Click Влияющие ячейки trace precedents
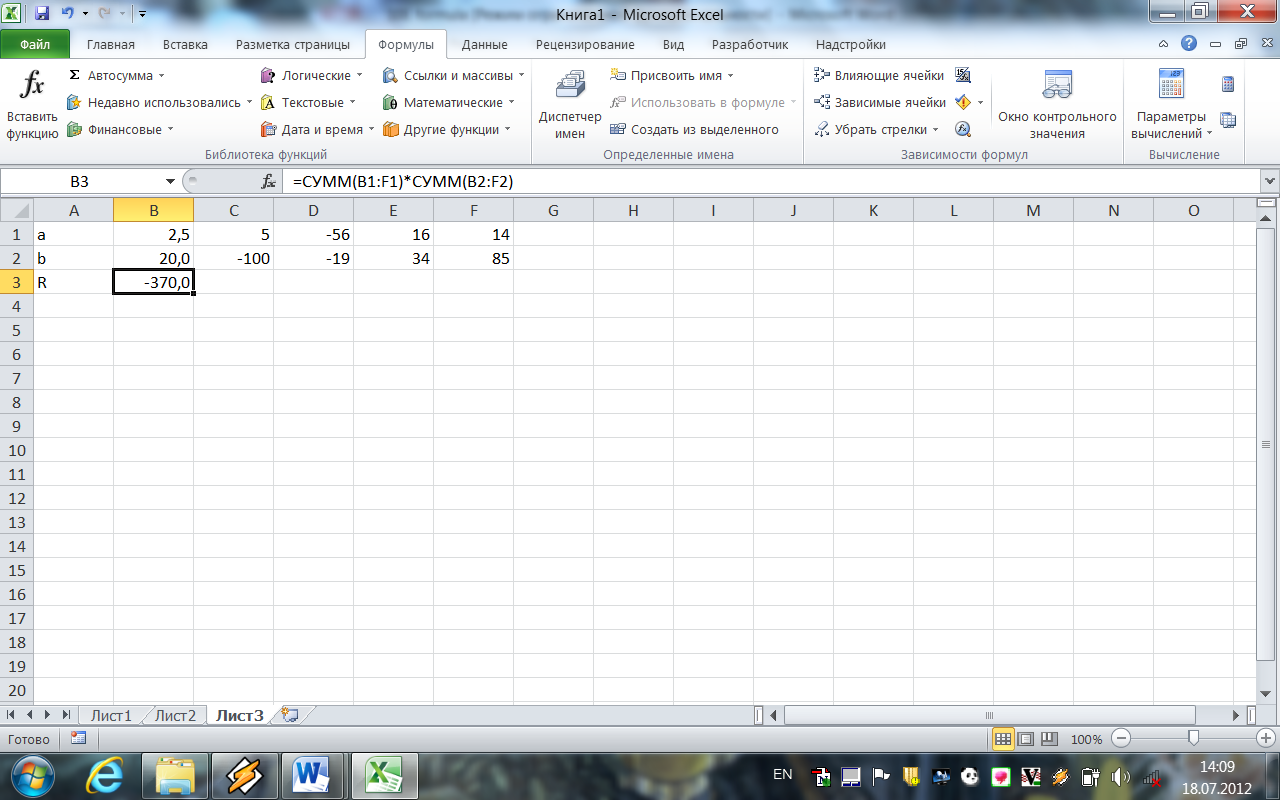The height and width of the screenshot is (800, 1280). click(880, 76)
